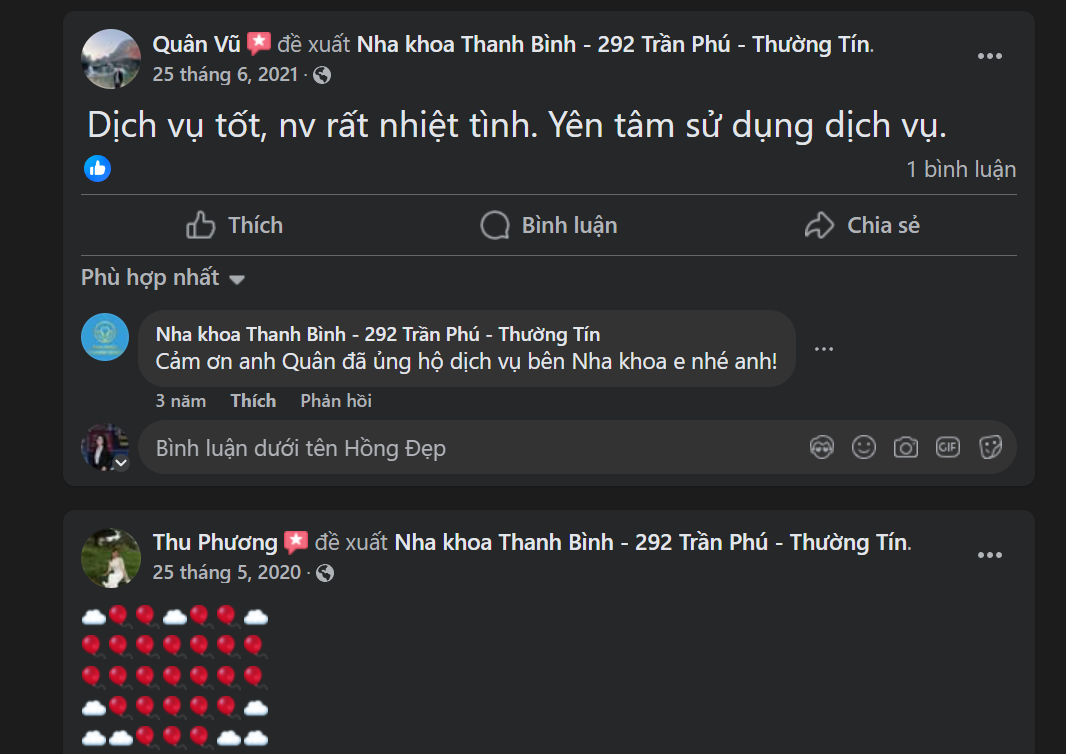Click the comment input field 'Bình luận dưới tên Hồng Đẹp'

pos(400,448)
